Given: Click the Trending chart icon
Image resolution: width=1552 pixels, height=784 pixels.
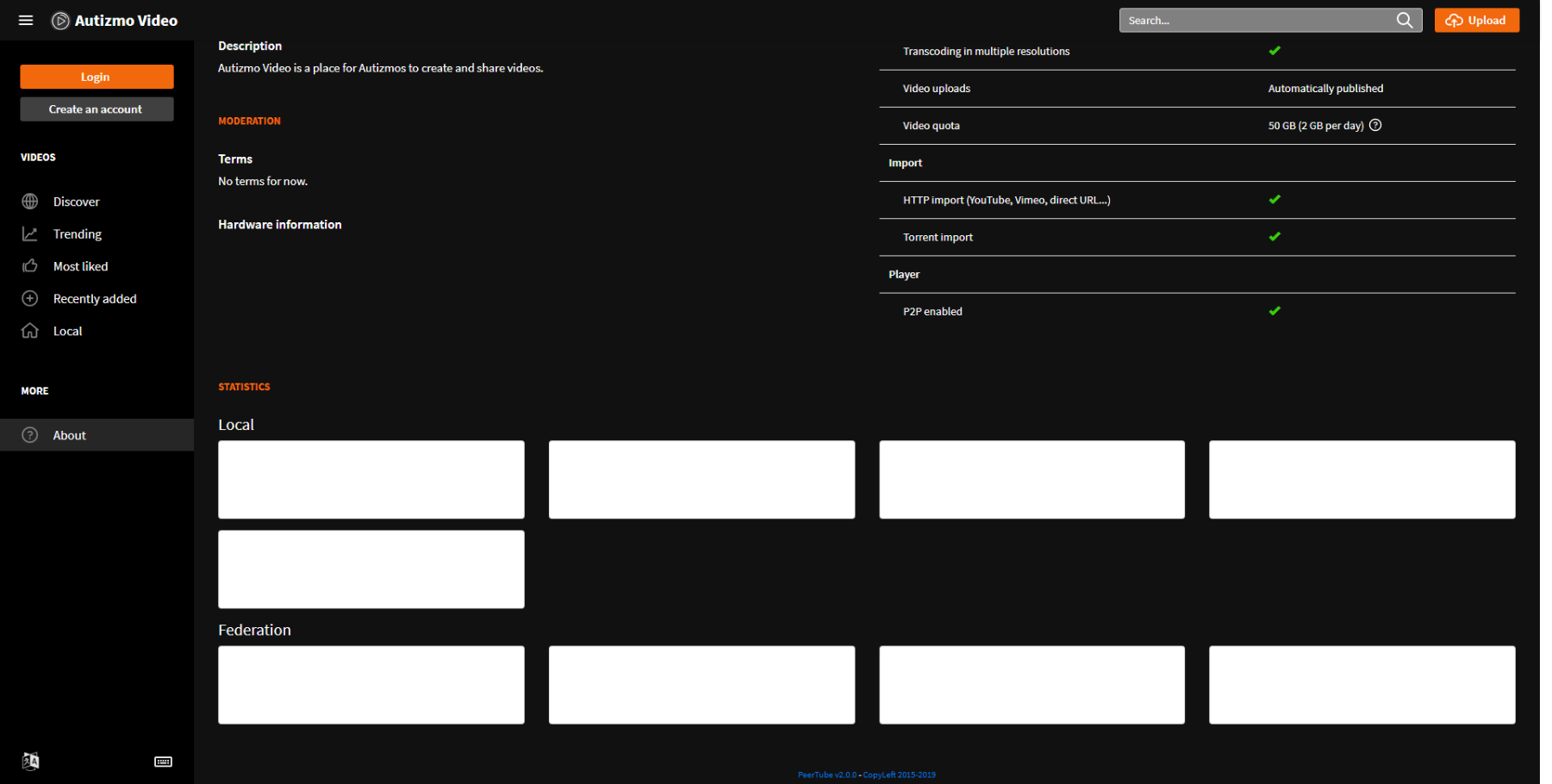Looking at the screenshot, I should click(30, 234).
